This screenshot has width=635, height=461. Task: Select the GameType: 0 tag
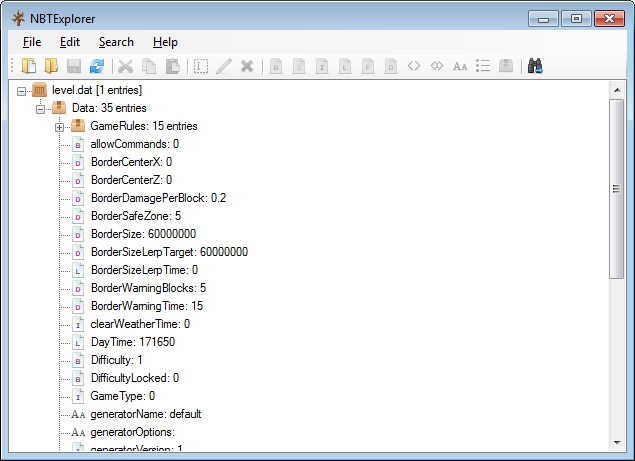tap(122, 396)
